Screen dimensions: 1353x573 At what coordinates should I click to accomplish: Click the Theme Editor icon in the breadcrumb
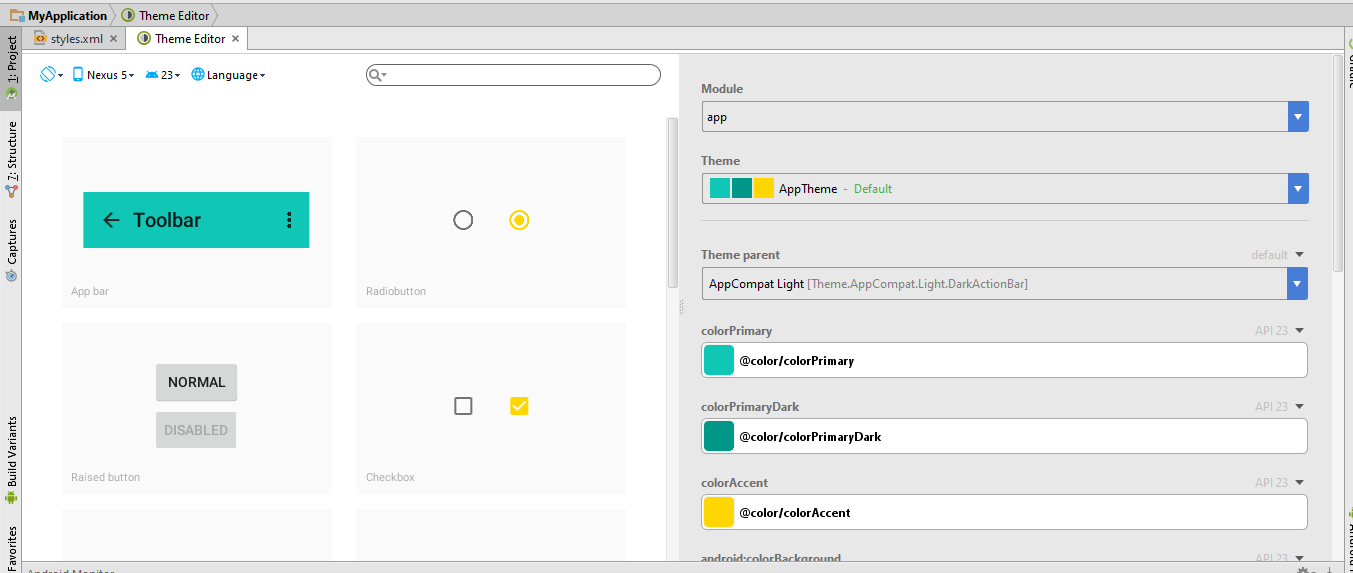[x=128, y=16]
